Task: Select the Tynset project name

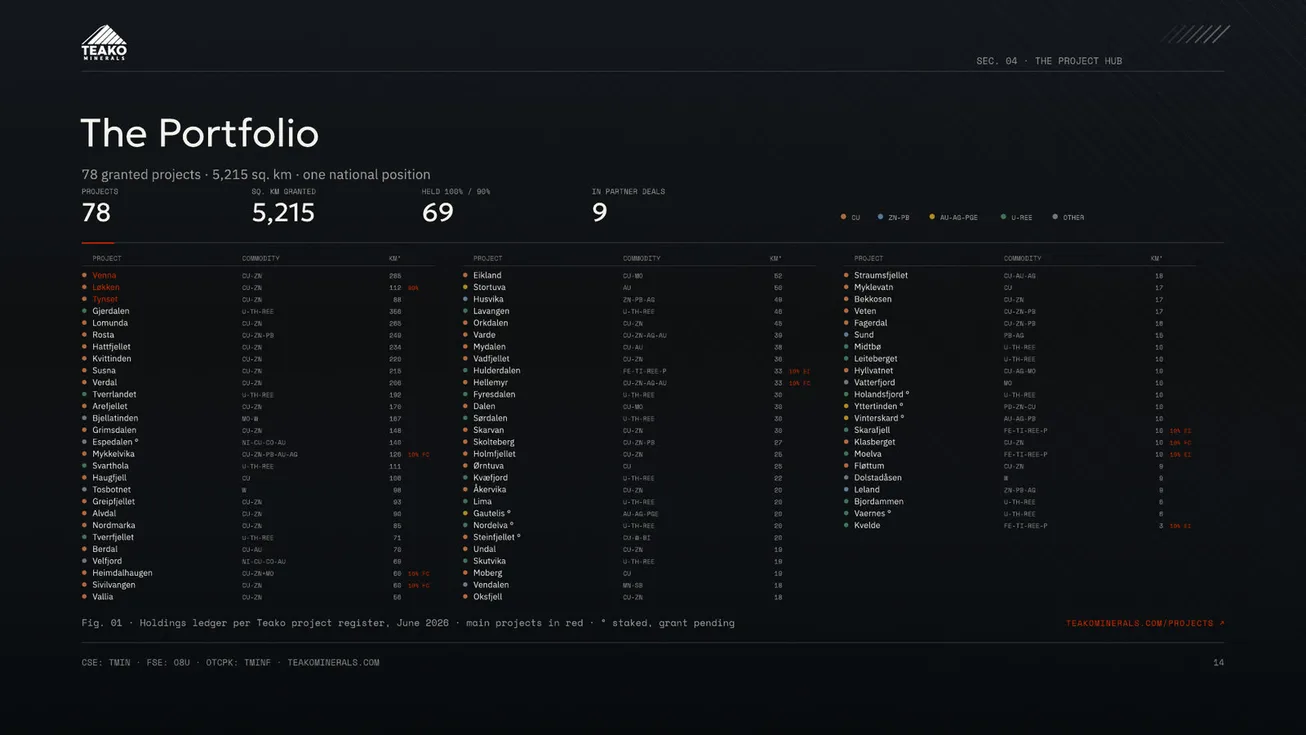Action: click(x=105, y=299)
